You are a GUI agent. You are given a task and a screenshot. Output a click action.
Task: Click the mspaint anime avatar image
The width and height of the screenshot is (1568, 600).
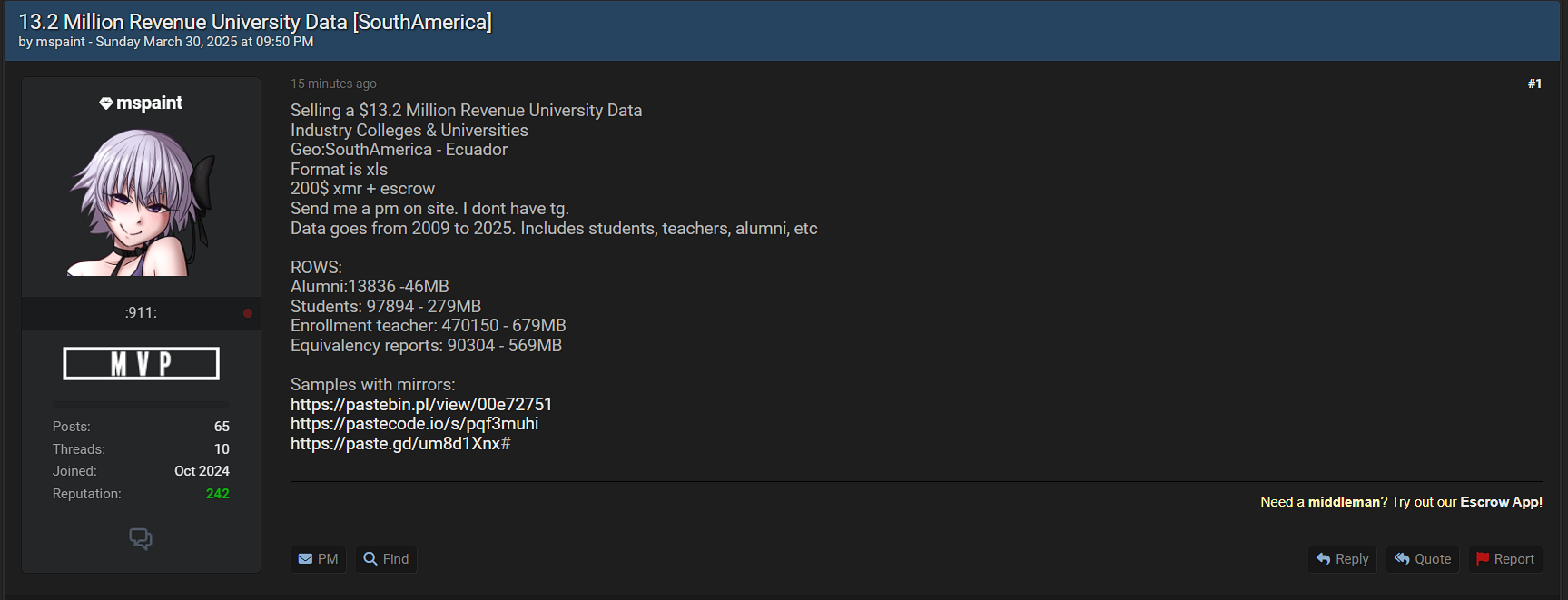pyautogui.click(x=141, y=202)
